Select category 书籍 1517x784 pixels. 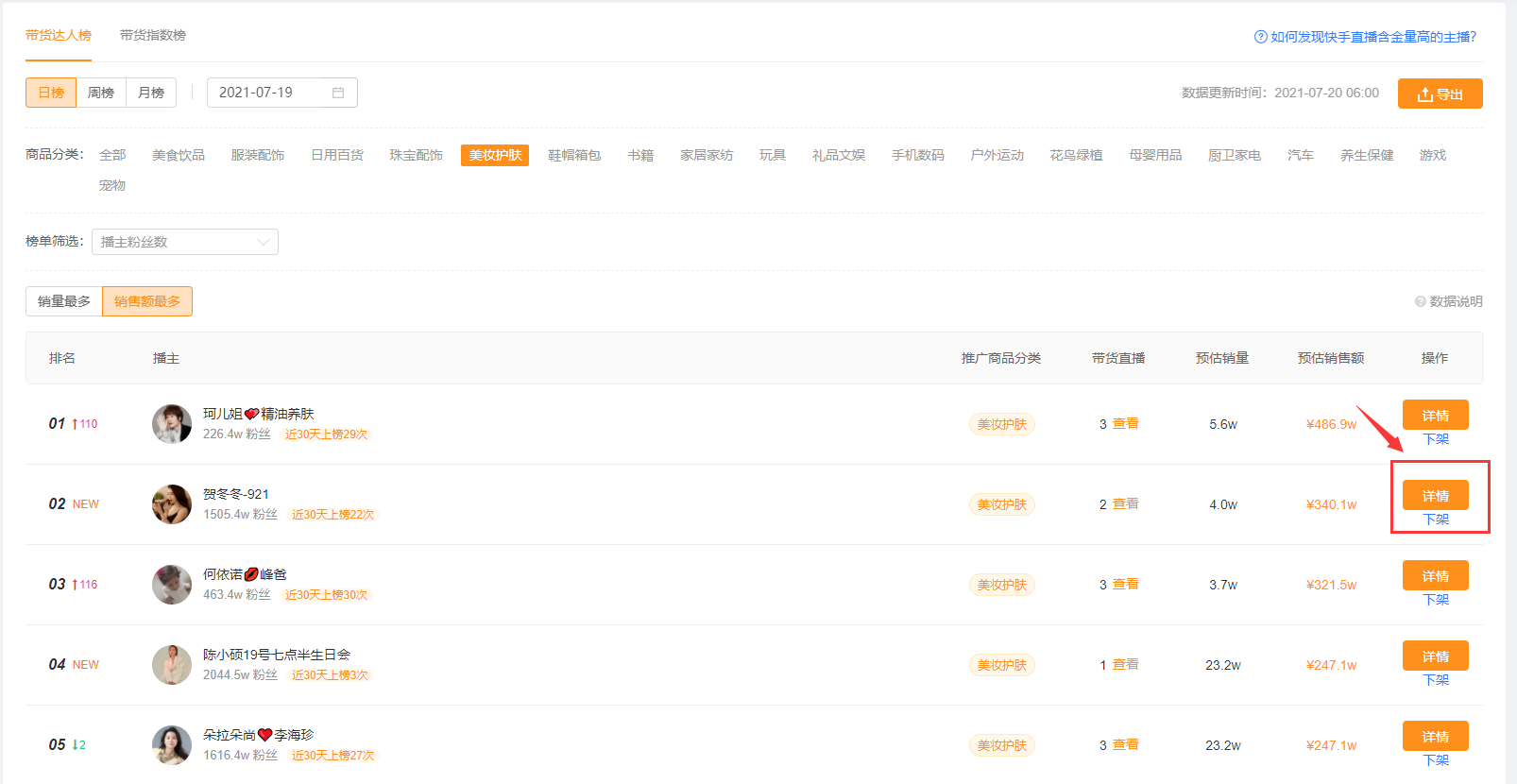point(640,155)
